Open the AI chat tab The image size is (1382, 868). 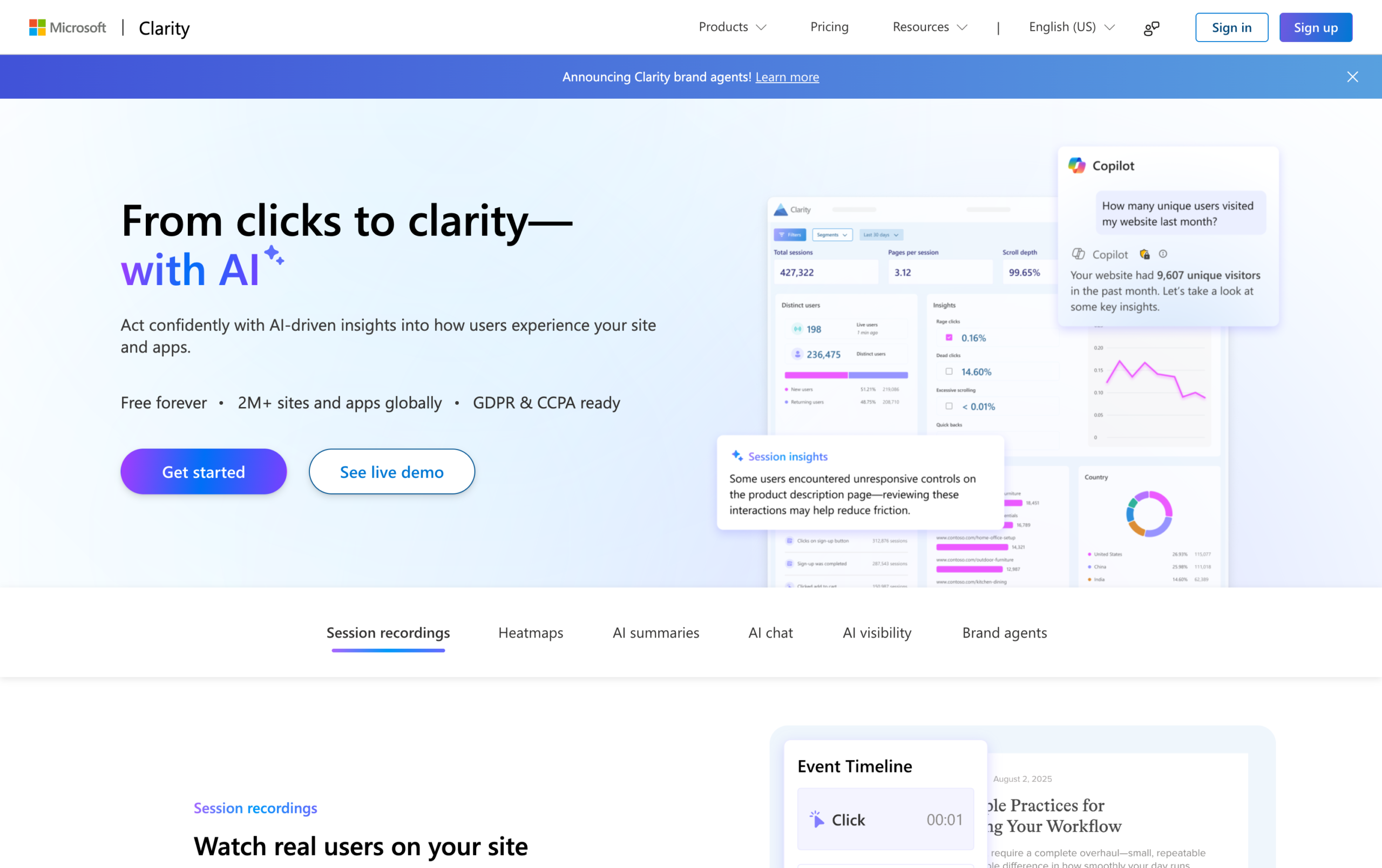[770, 633]
